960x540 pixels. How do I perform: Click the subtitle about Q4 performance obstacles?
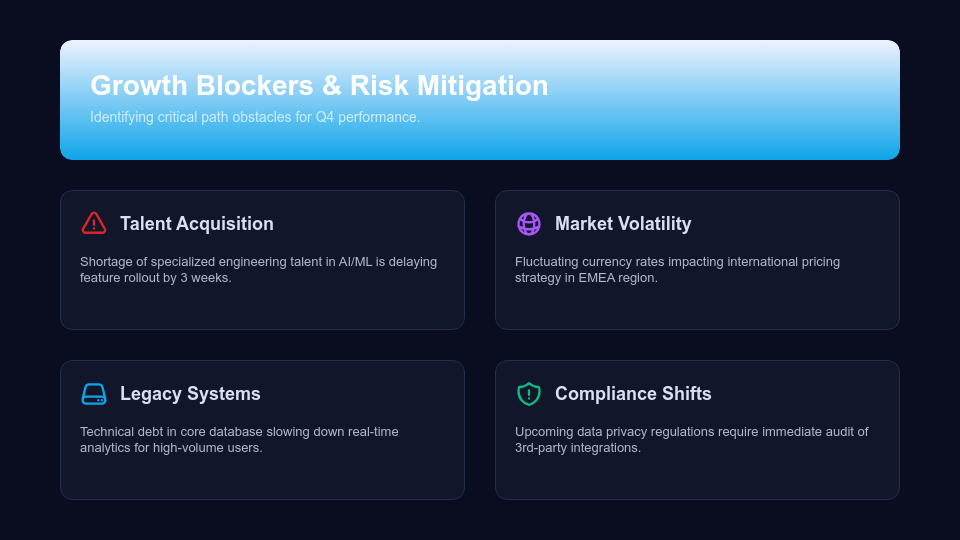pyautogui.click(x=255, y=117)
